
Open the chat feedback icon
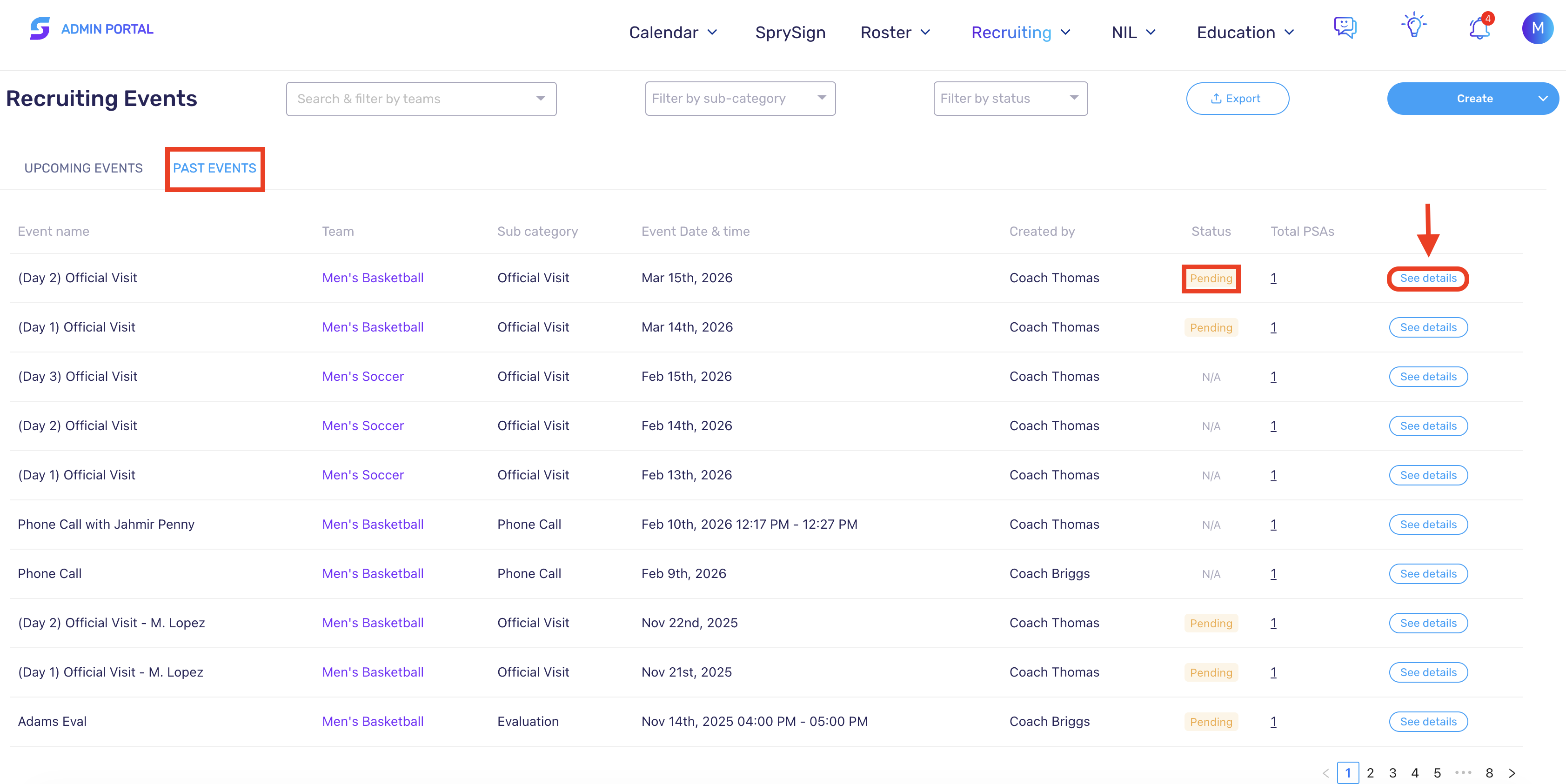coord(1345,27)
